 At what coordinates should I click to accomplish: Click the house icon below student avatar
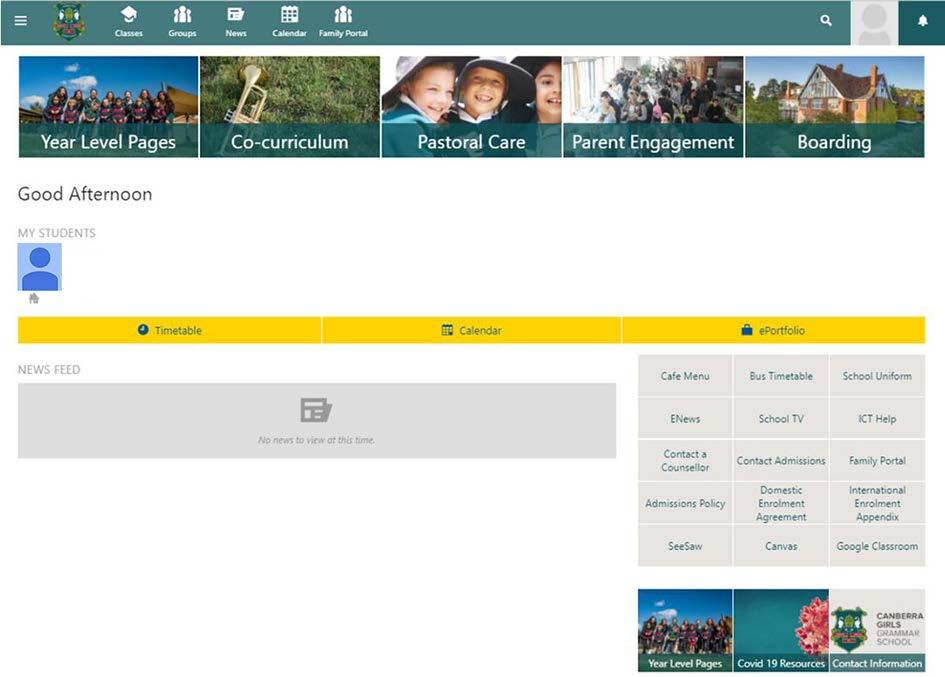(x=34, y=298)
